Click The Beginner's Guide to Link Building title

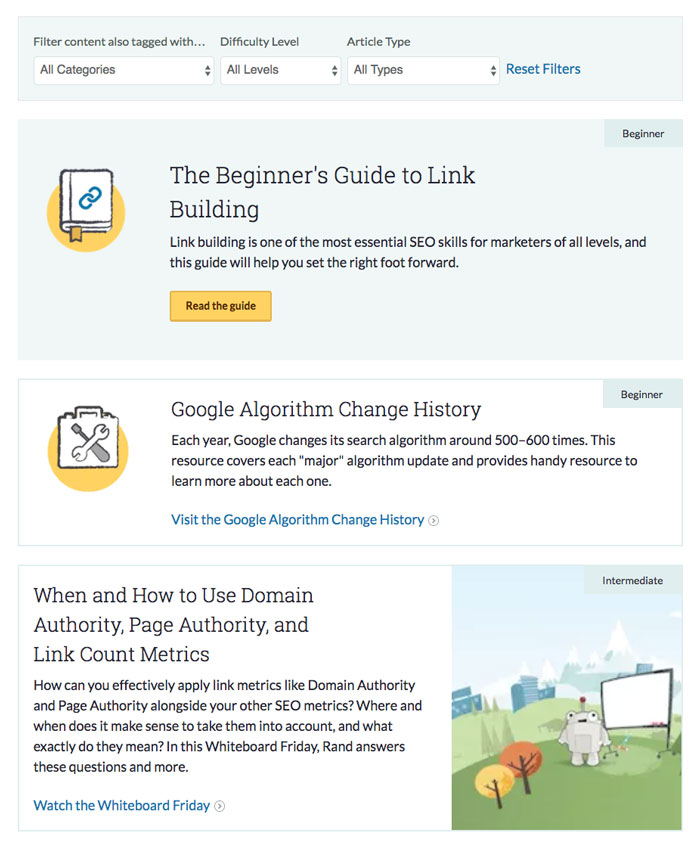[x=322, y=192]
